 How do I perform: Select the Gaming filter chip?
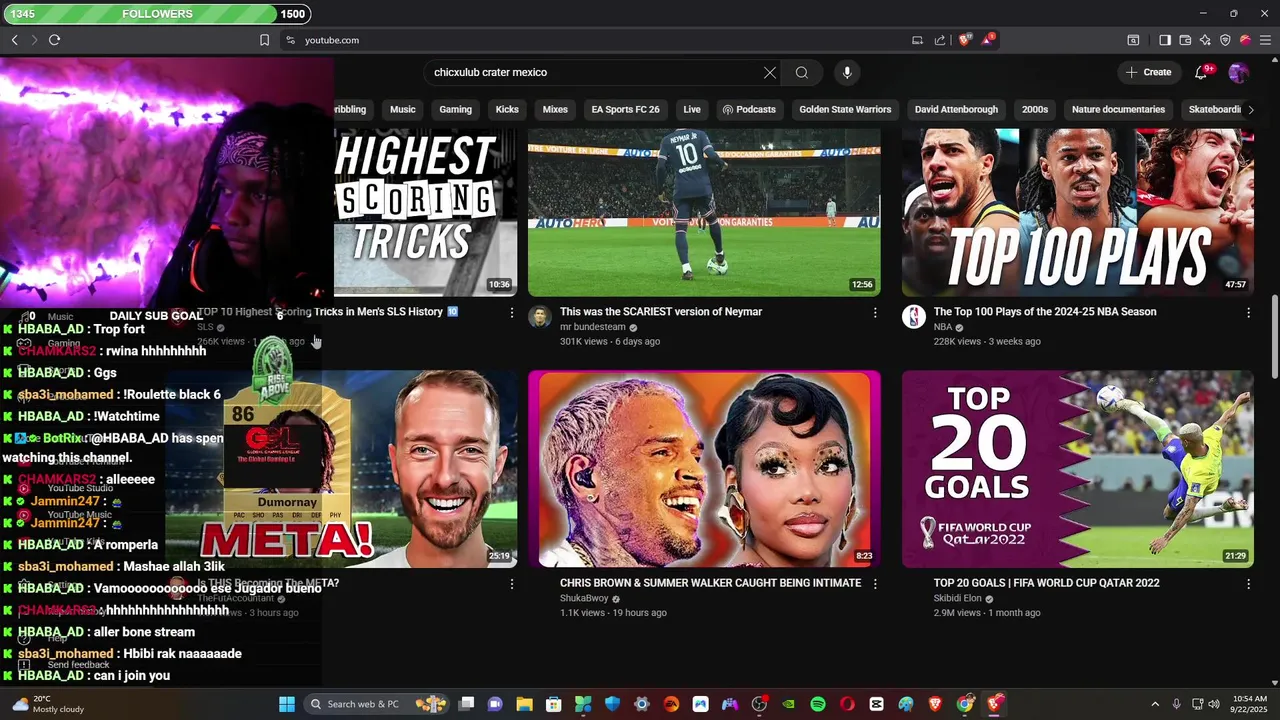pyautogui.click(x=455, y=109)
